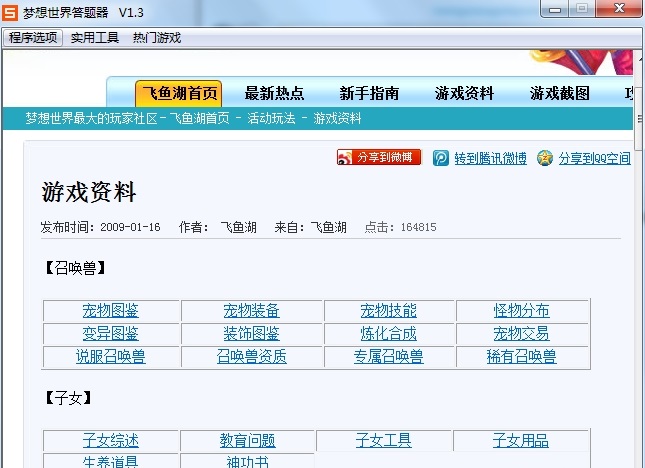
Task: Click the vertical scrollbar thumb
Action: pyautogui.click(x=640, y=119)
